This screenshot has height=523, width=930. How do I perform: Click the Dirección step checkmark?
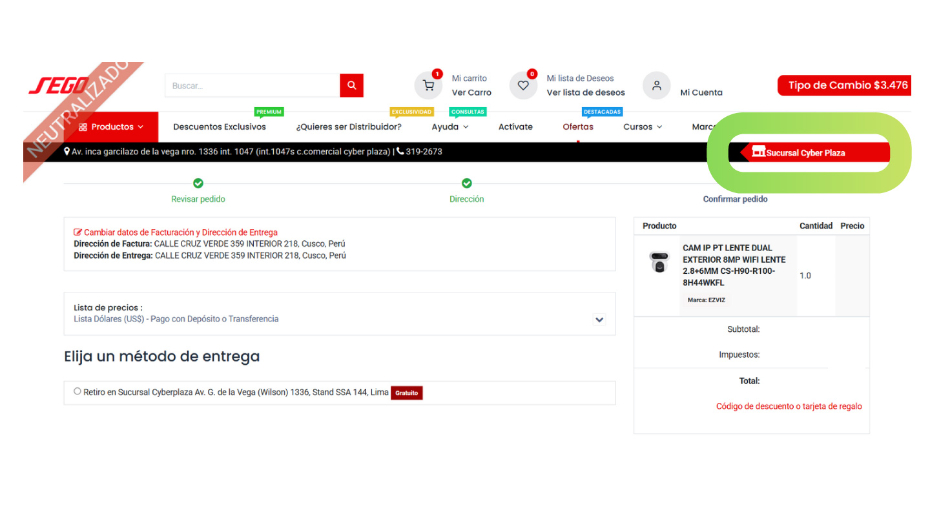[x=466, y=183]
